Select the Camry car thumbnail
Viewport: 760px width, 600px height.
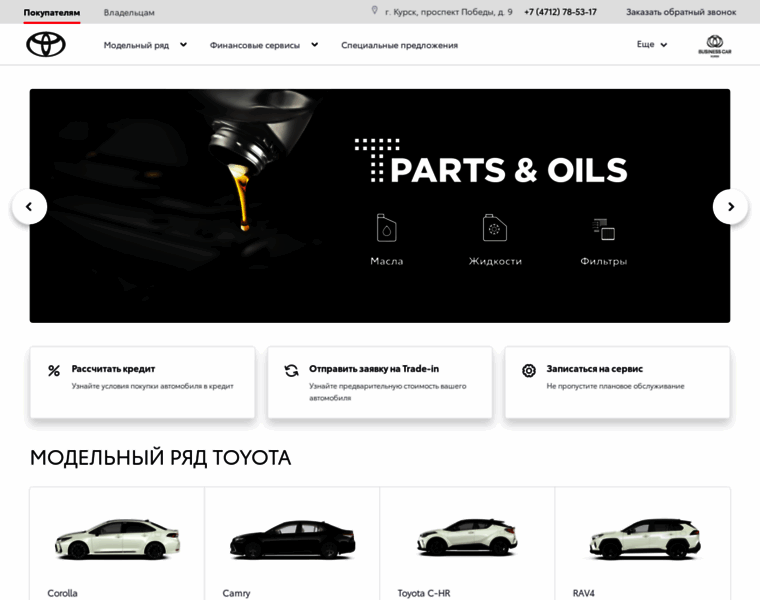click(292, 539)
